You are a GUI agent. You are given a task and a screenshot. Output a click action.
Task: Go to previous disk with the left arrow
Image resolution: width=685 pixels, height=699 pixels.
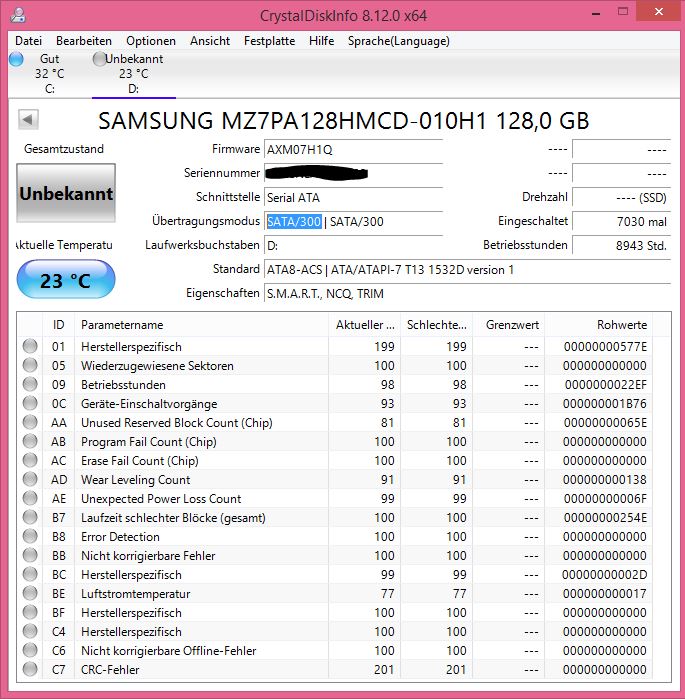pyautogui.click(x=29, y=119)
